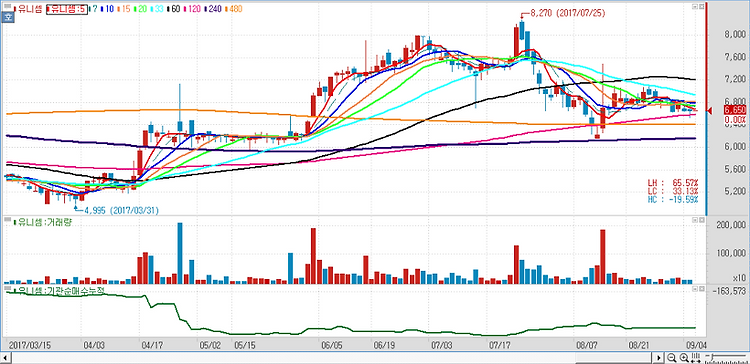This screenshot has height=364, width=750.
Task: Click the HC : -19.59% statistic
Action: [673, 199]
